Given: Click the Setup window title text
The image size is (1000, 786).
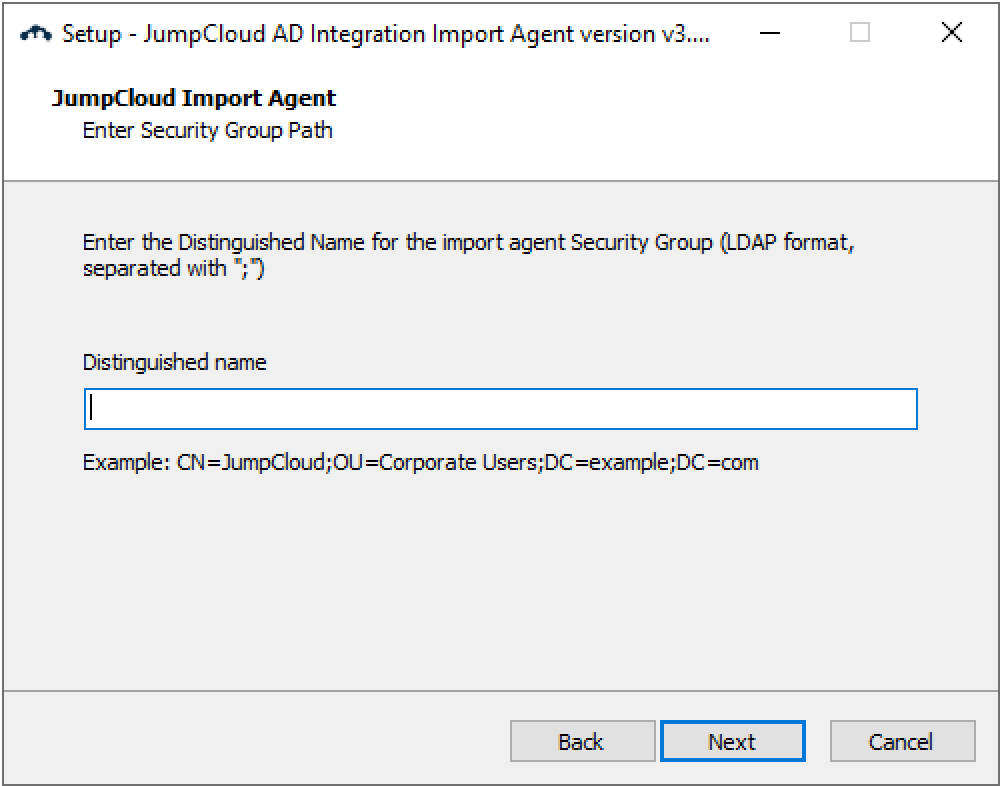Looking at the screenshot, I should (385, 33).
